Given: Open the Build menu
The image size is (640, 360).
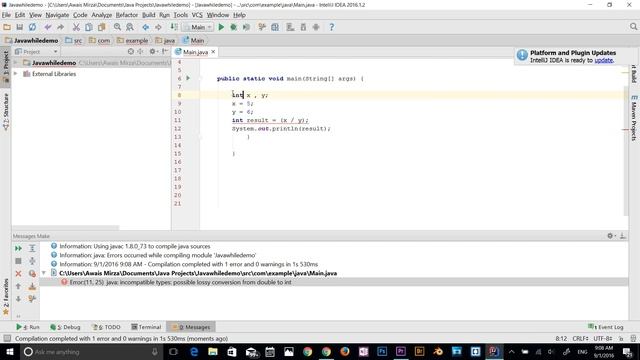Looking at the screenshot, I should point(149,15).
